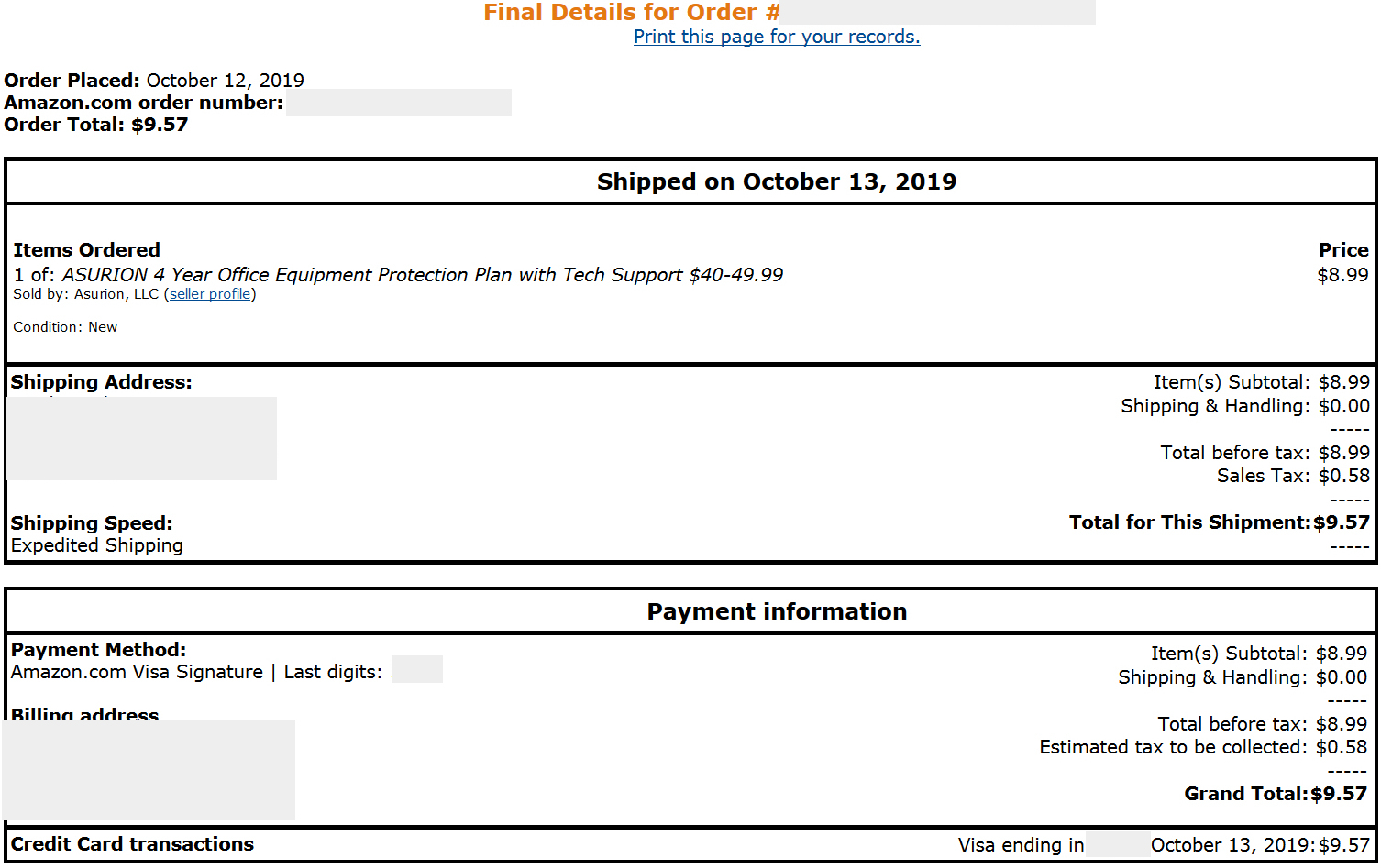Click the Sales Tax $0.58 amount
1381x868 pixels.
[1344, 476]
